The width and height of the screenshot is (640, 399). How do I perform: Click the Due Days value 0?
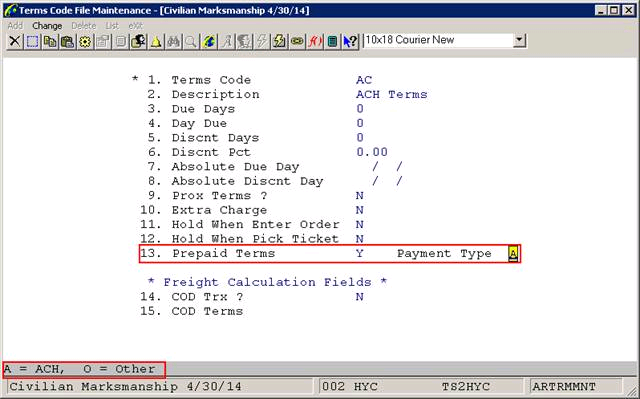tap(360, 109)
